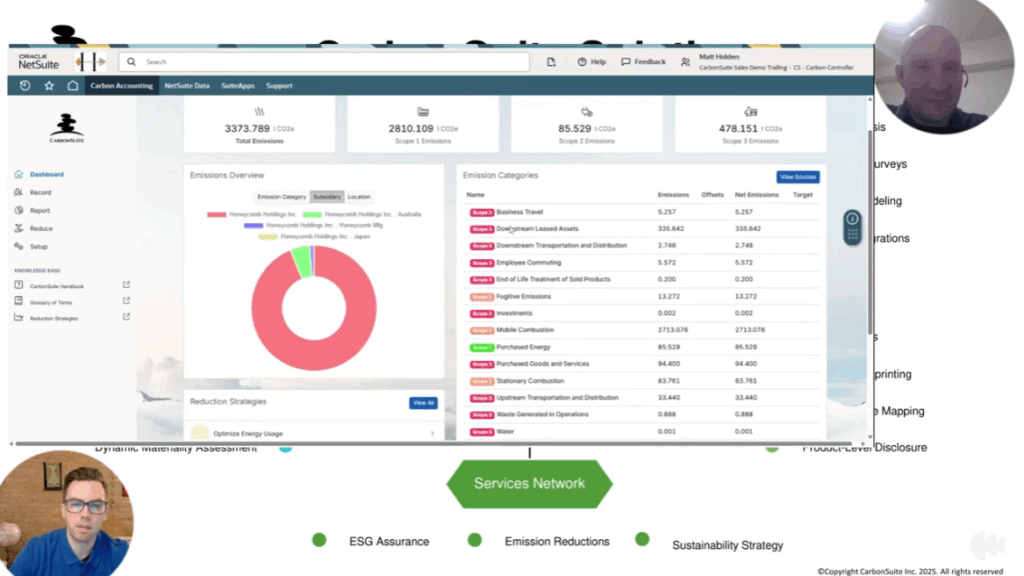
Task: Click the CarbonSuite logo in the sidebar
Action: click(67, 128)
